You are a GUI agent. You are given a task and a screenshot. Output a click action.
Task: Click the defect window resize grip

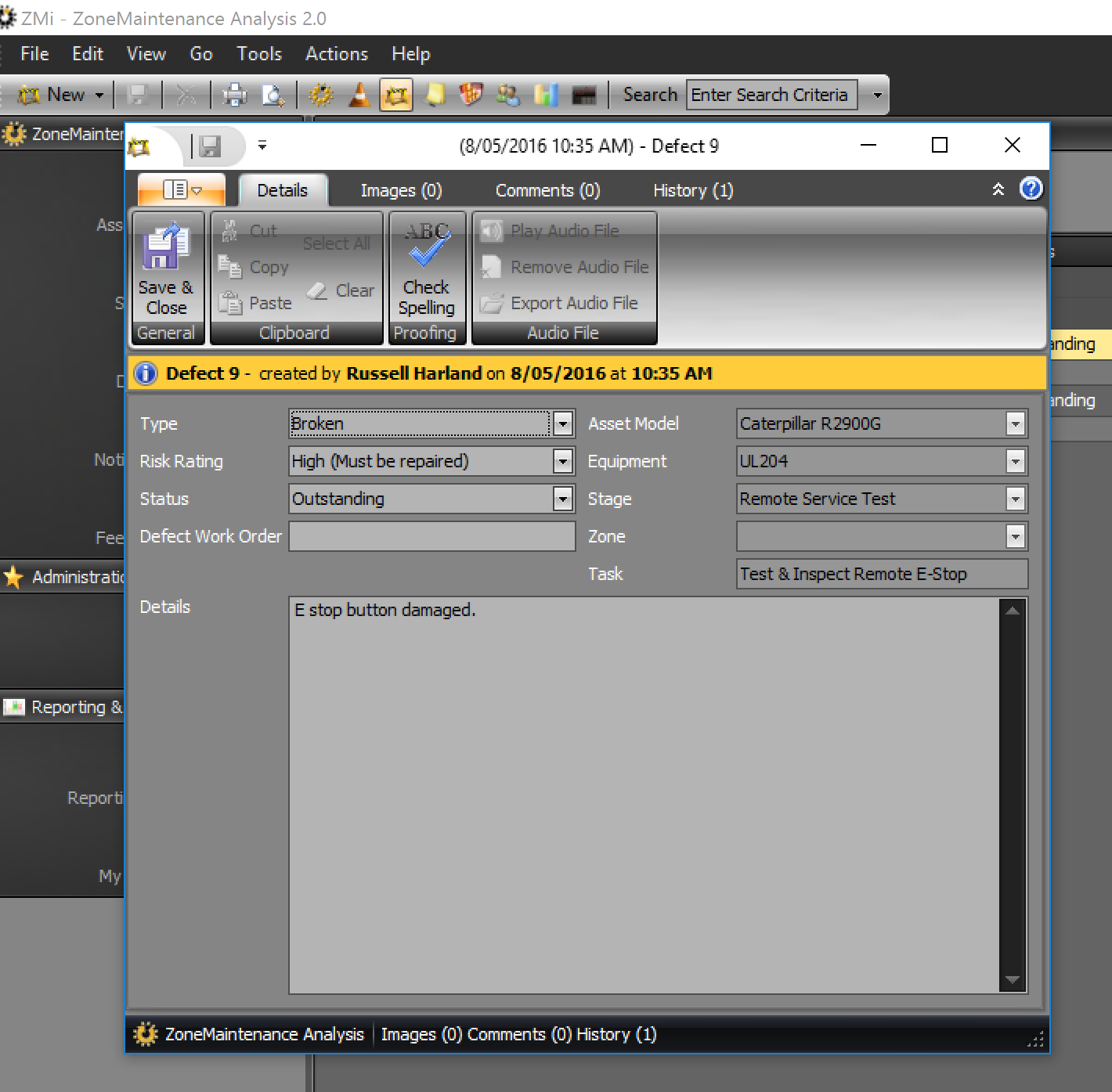1036,1040
